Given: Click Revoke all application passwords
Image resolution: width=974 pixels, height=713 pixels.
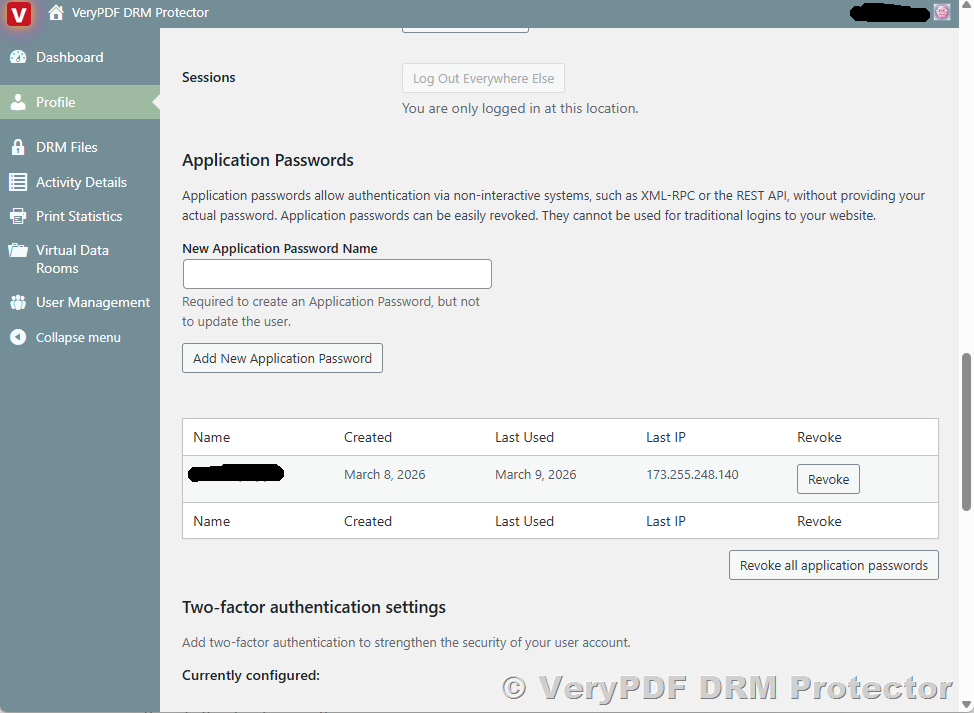Looking at the screenshot, I should pyautogui.click(x=834, y=565).
